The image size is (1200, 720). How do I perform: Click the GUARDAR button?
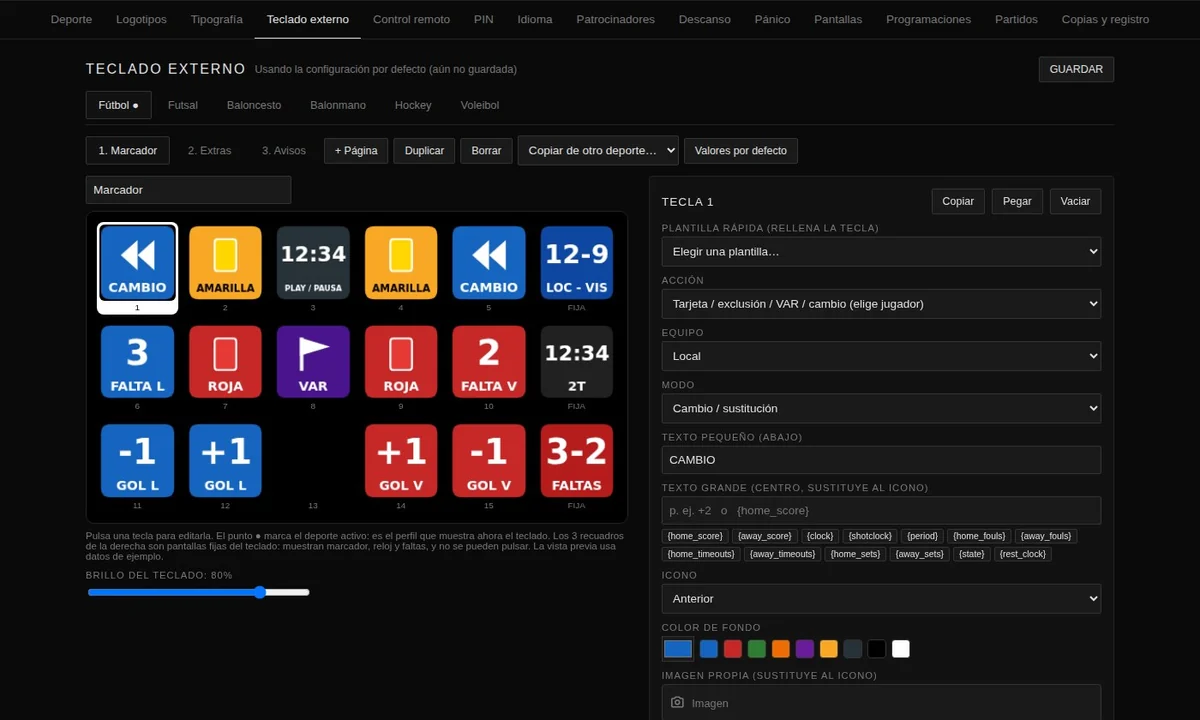(1076, 69)
